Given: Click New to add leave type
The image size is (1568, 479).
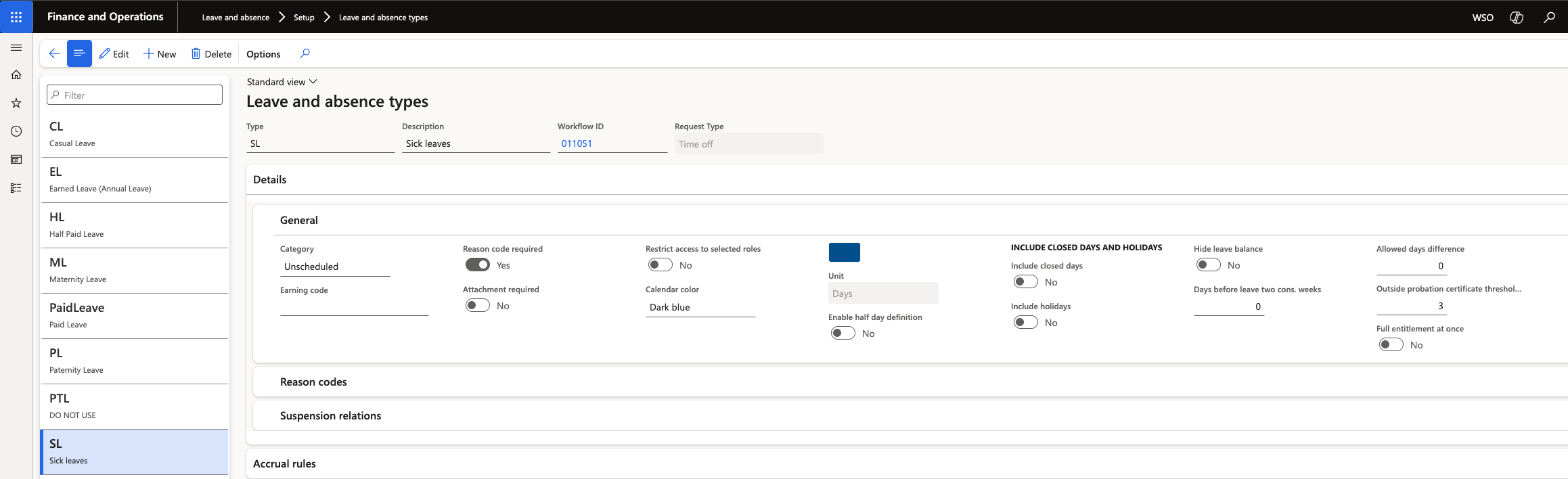Looking at the screenshot, I should click(x=160, y=54).
